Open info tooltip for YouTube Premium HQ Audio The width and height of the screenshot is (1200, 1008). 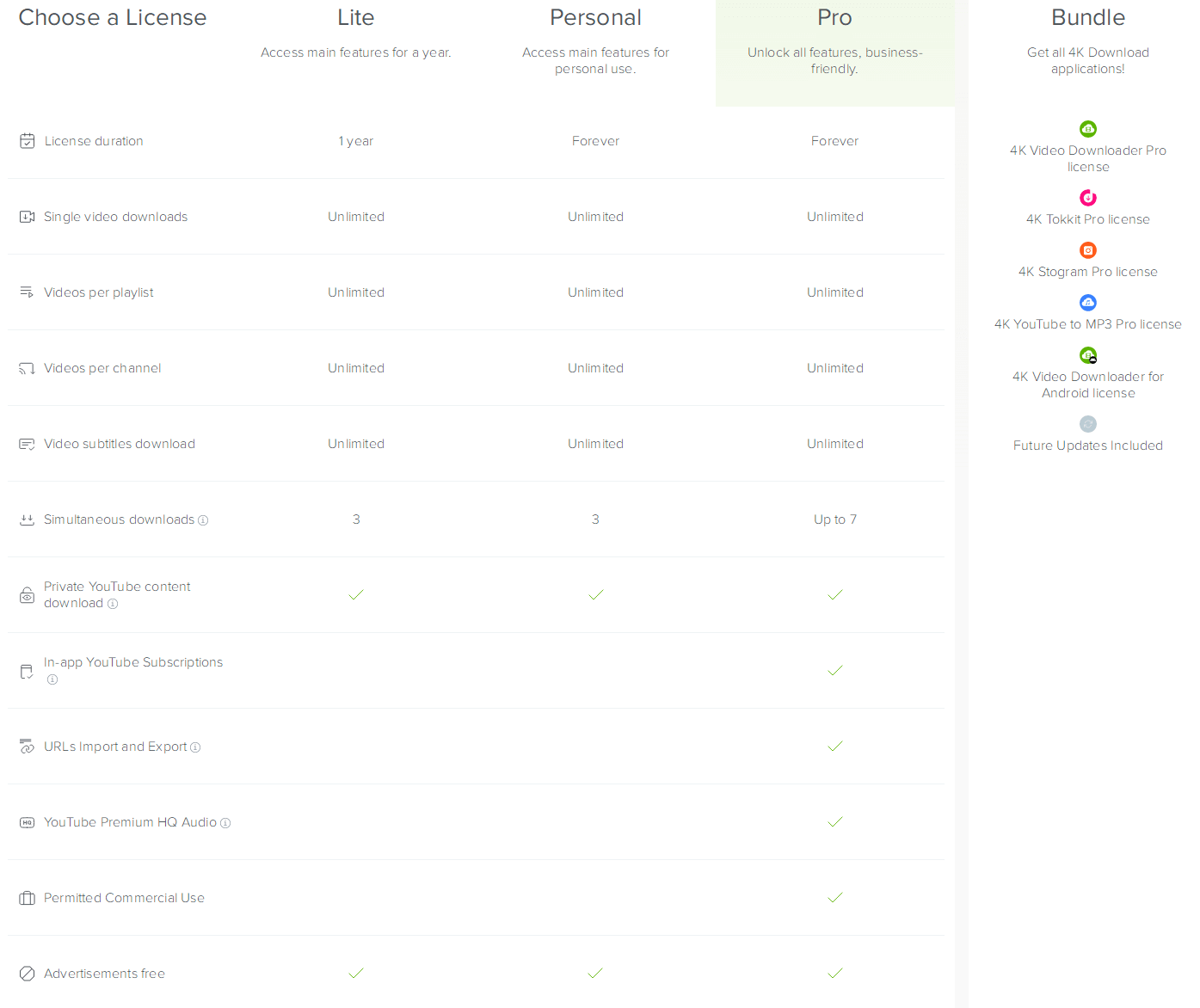(x=225, y=823)
